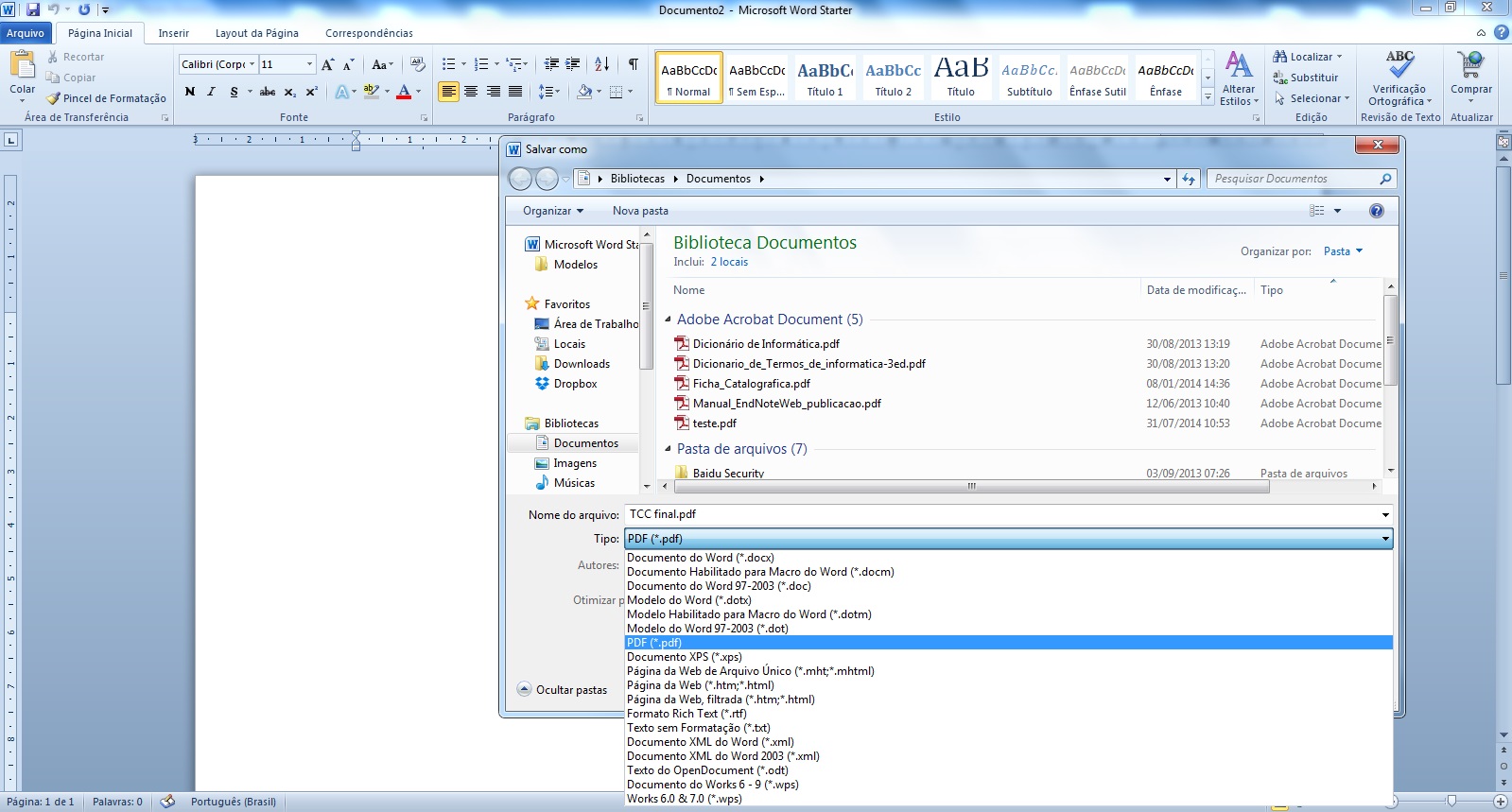Click Alterar Estilos button
The width and height of the screenshot is (1512, 812).
coord(1239,78)
